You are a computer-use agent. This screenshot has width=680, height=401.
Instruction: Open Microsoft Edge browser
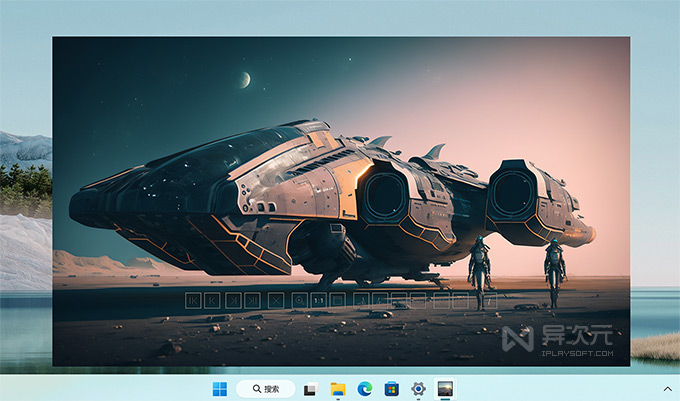[x=365, y=389]
